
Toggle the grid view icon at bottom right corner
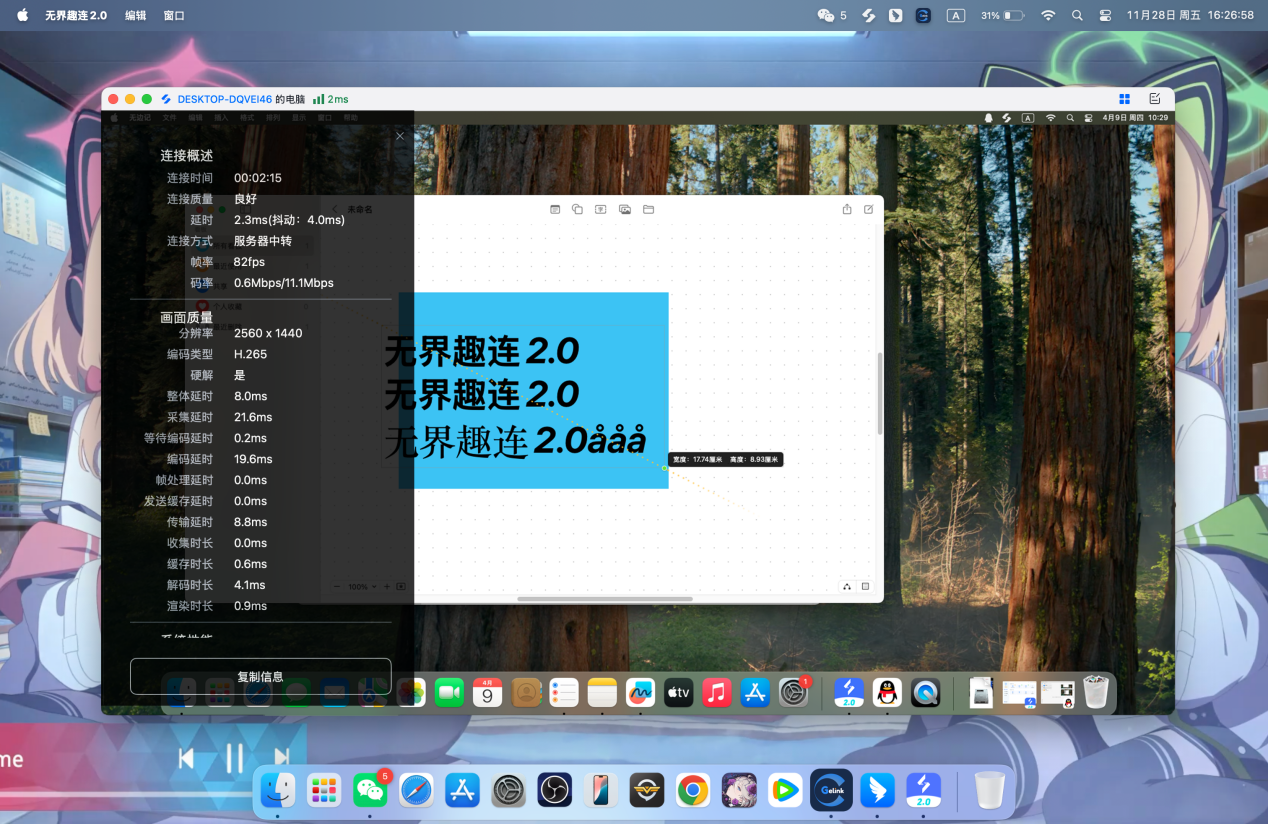pyautogui.click(x=868, y=587)
